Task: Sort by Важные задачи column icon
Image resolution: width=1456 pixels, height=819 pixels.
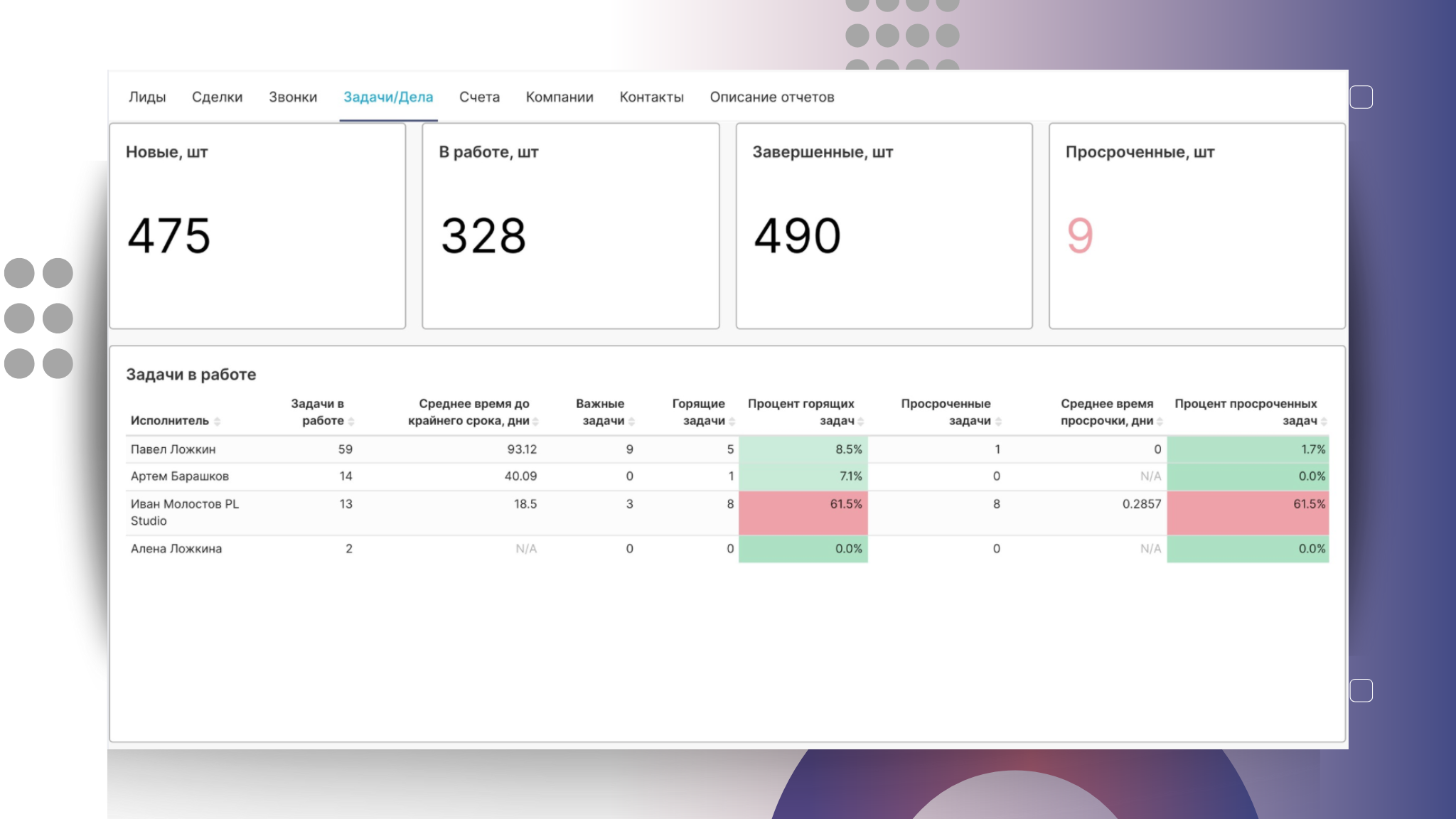Action: 632,422
